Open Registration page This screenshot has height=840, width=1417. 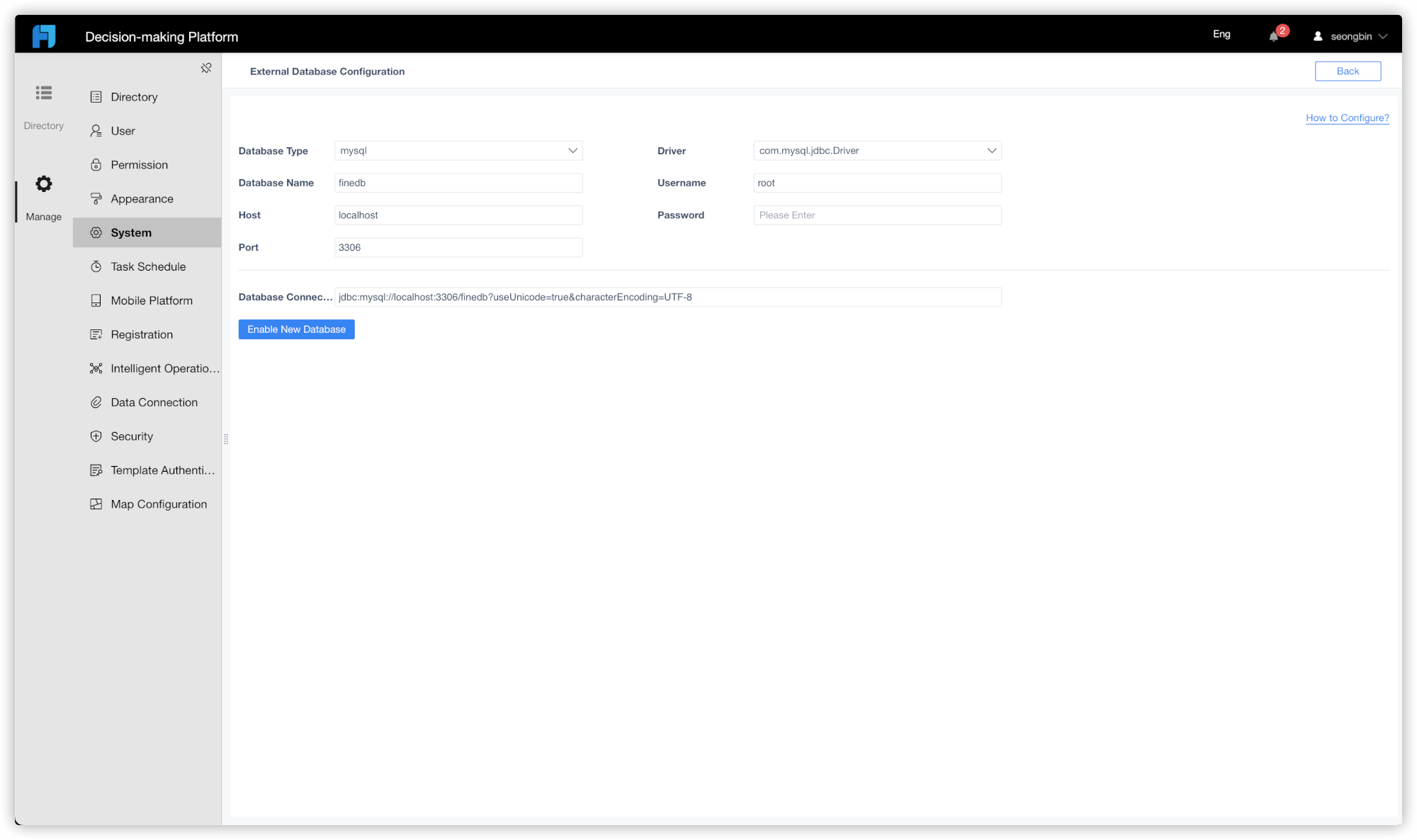[x=147, y=334]
